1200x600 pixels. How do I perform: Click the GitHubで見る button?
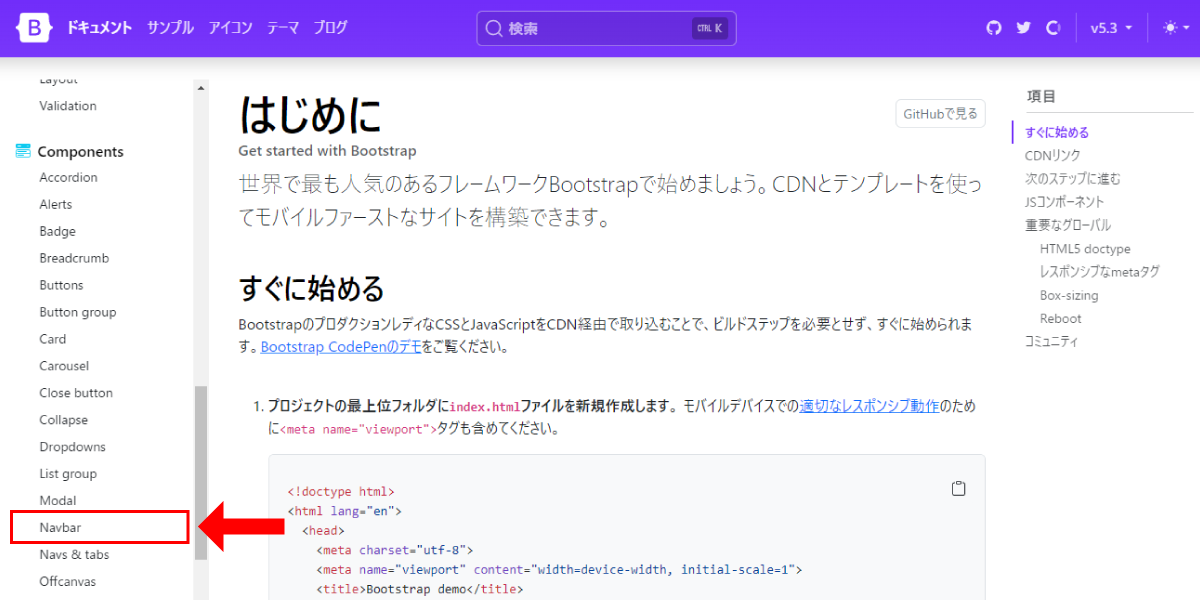click(x=940, y=114)
